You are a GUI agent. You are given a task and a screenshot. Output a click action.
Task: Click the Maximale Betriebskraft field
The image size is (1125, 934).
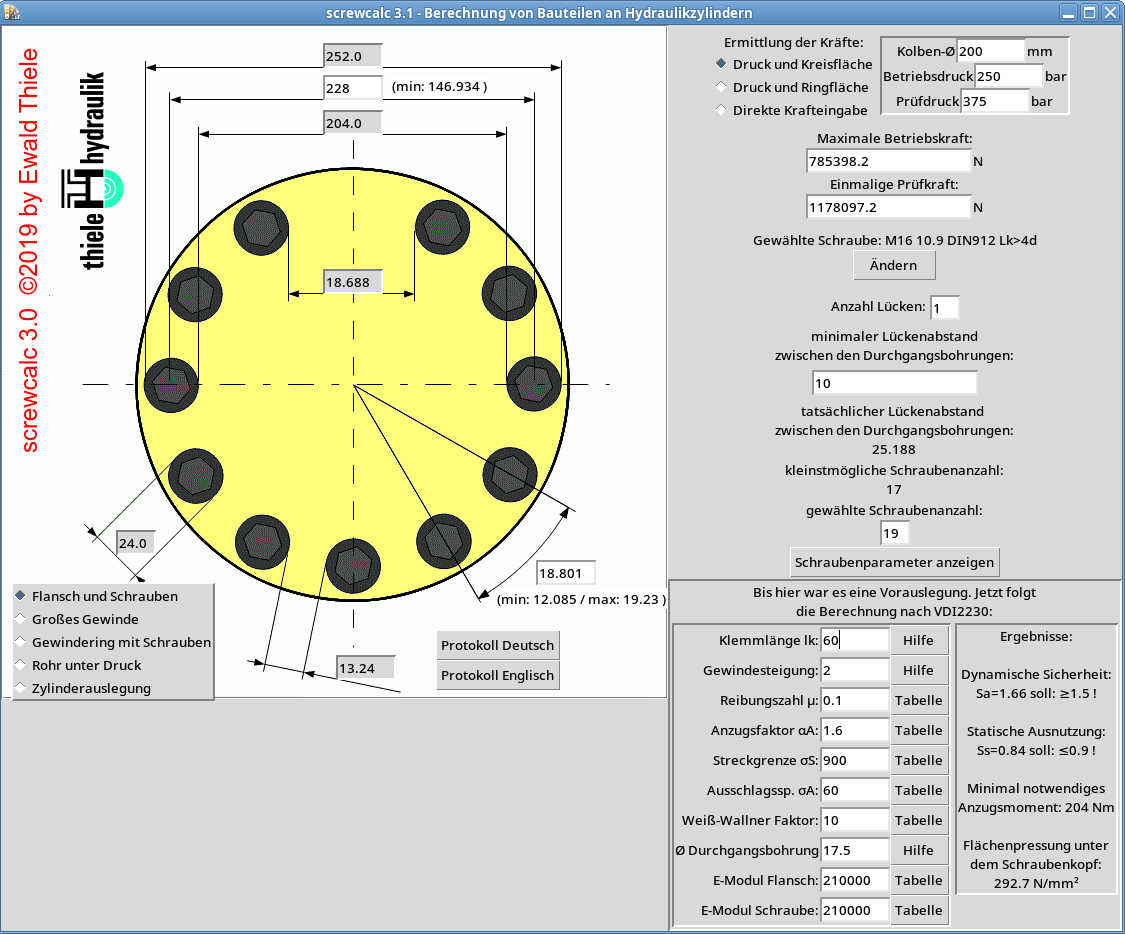[888, 161]
